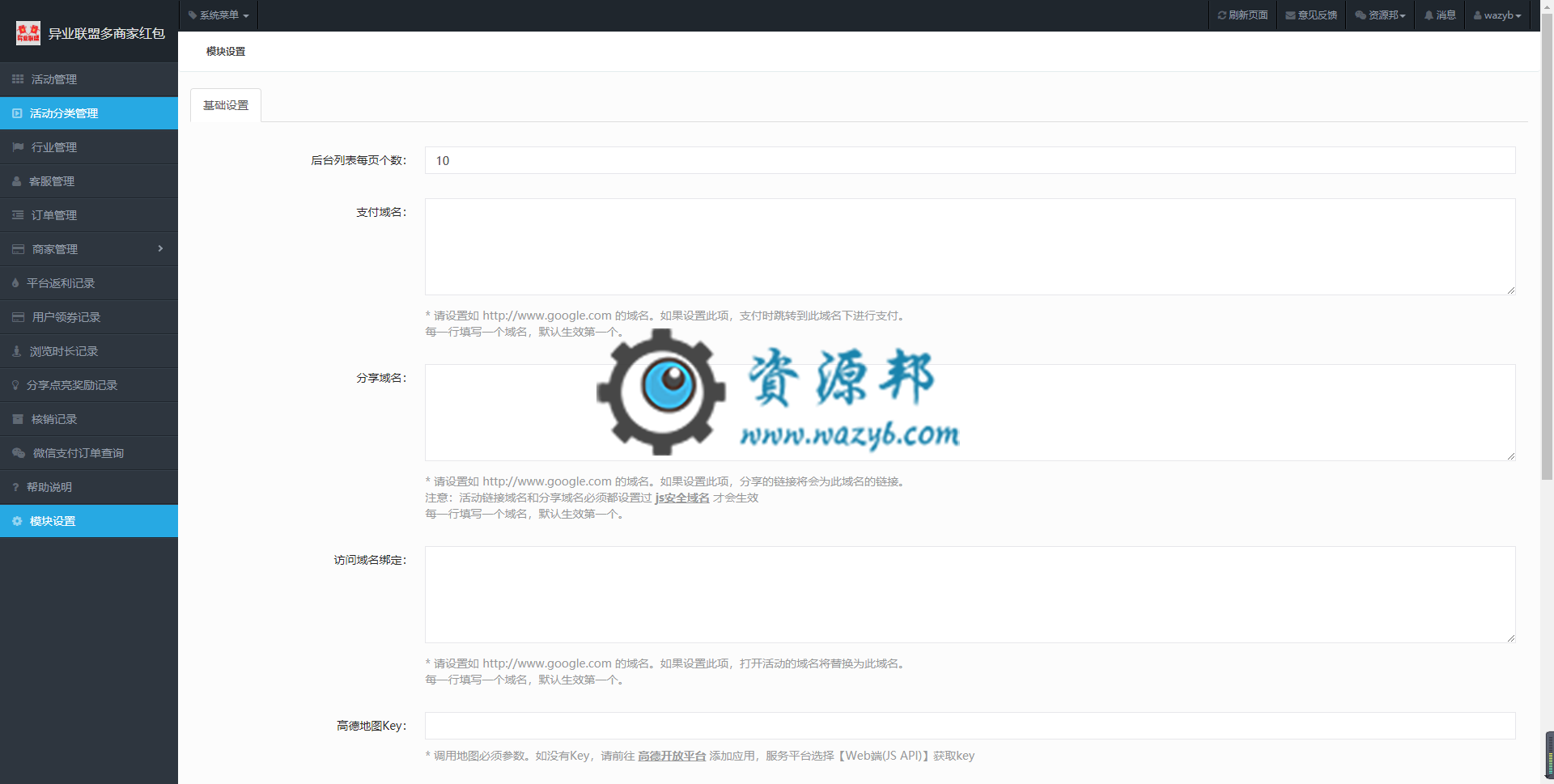Click the 平台返利记录 droplet icon

pos(15,283)
